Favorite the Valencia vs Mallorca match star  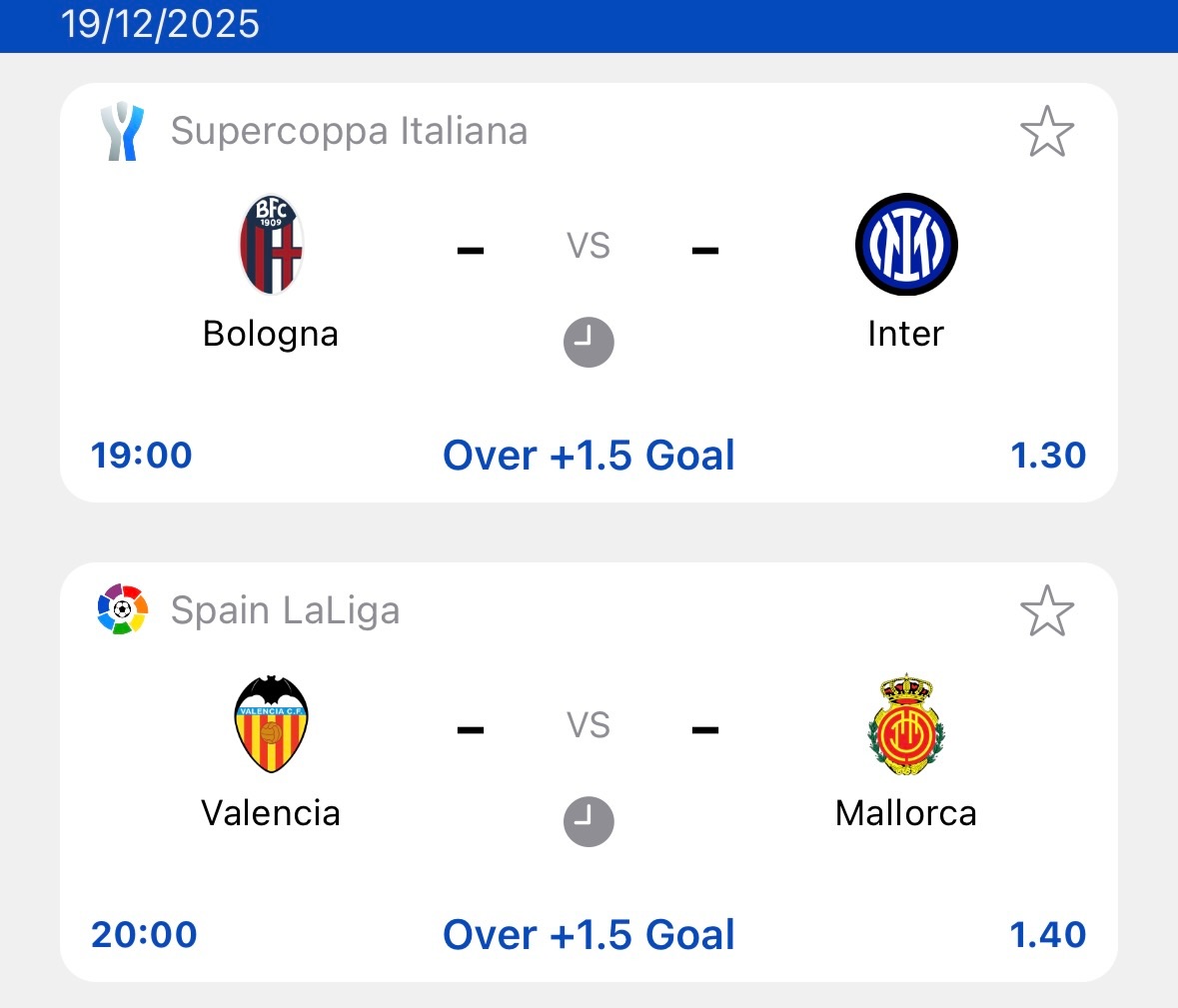(x=1046, y=611)
